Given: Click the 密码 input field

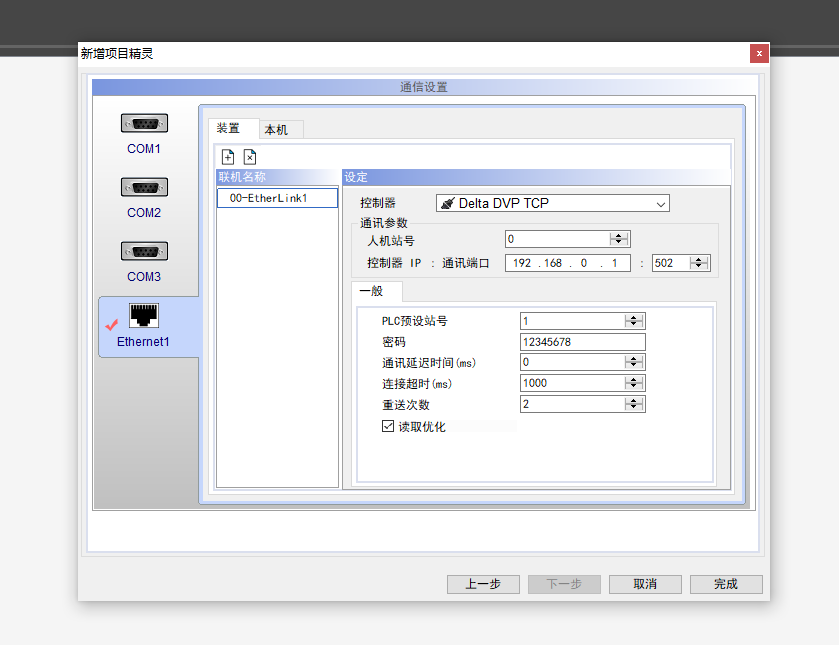Looking at the screenshot, I should coord(582,342).
